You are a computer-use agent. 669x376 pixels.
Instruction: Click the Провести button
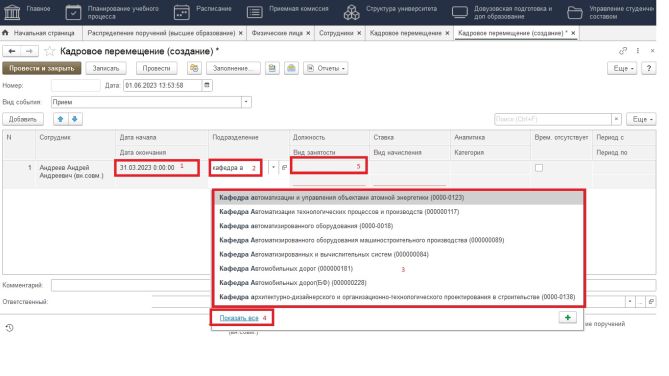point(156,68)
